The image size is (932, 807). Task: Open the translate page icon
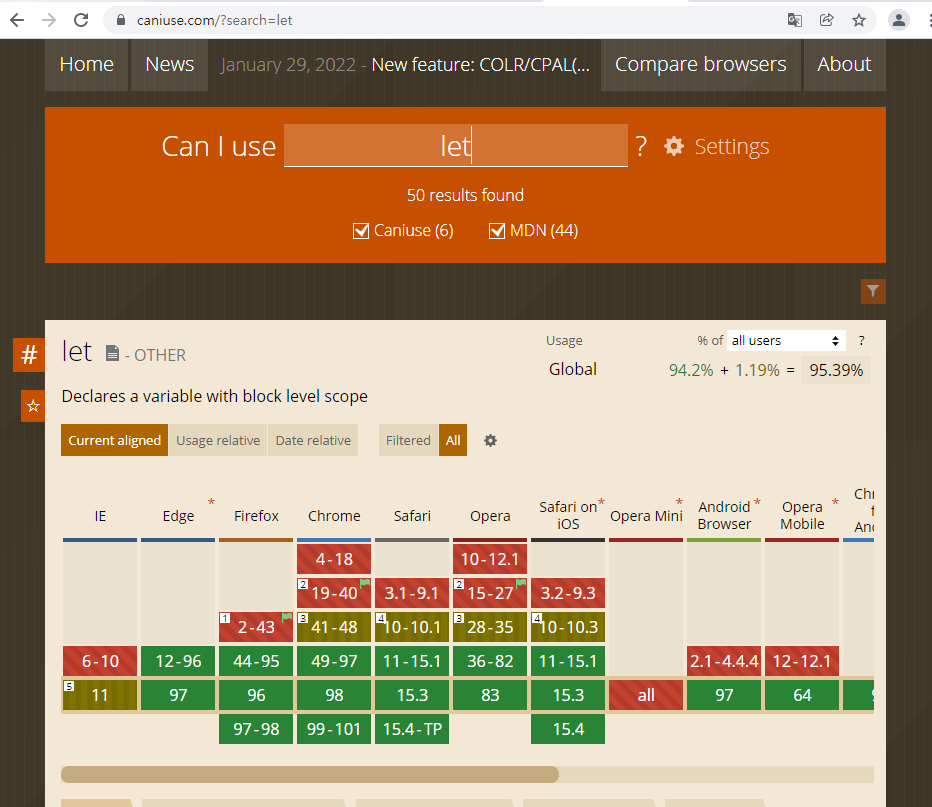[795, 20]
